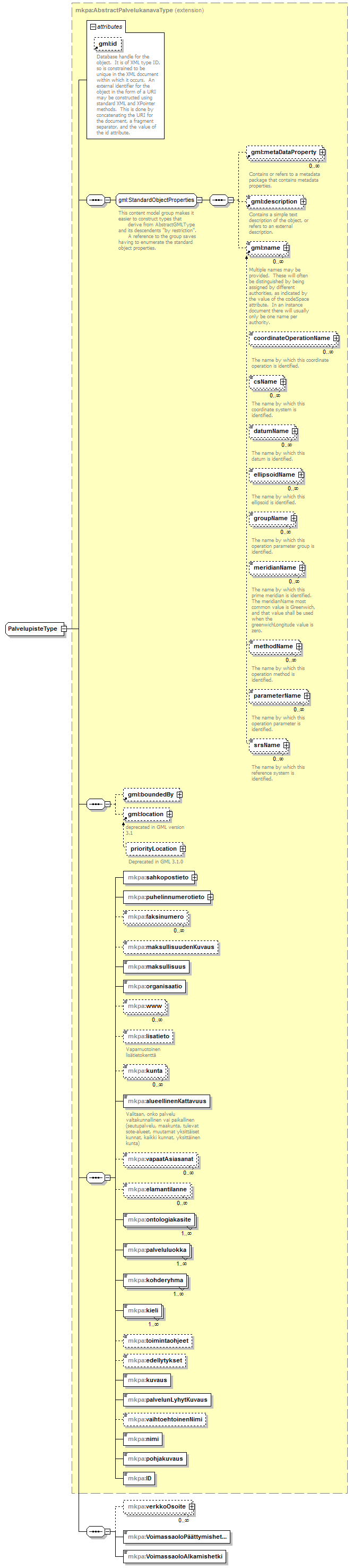Click mkpa:AbstractPalvelukanavaType extension header

(x=140, y=10)
